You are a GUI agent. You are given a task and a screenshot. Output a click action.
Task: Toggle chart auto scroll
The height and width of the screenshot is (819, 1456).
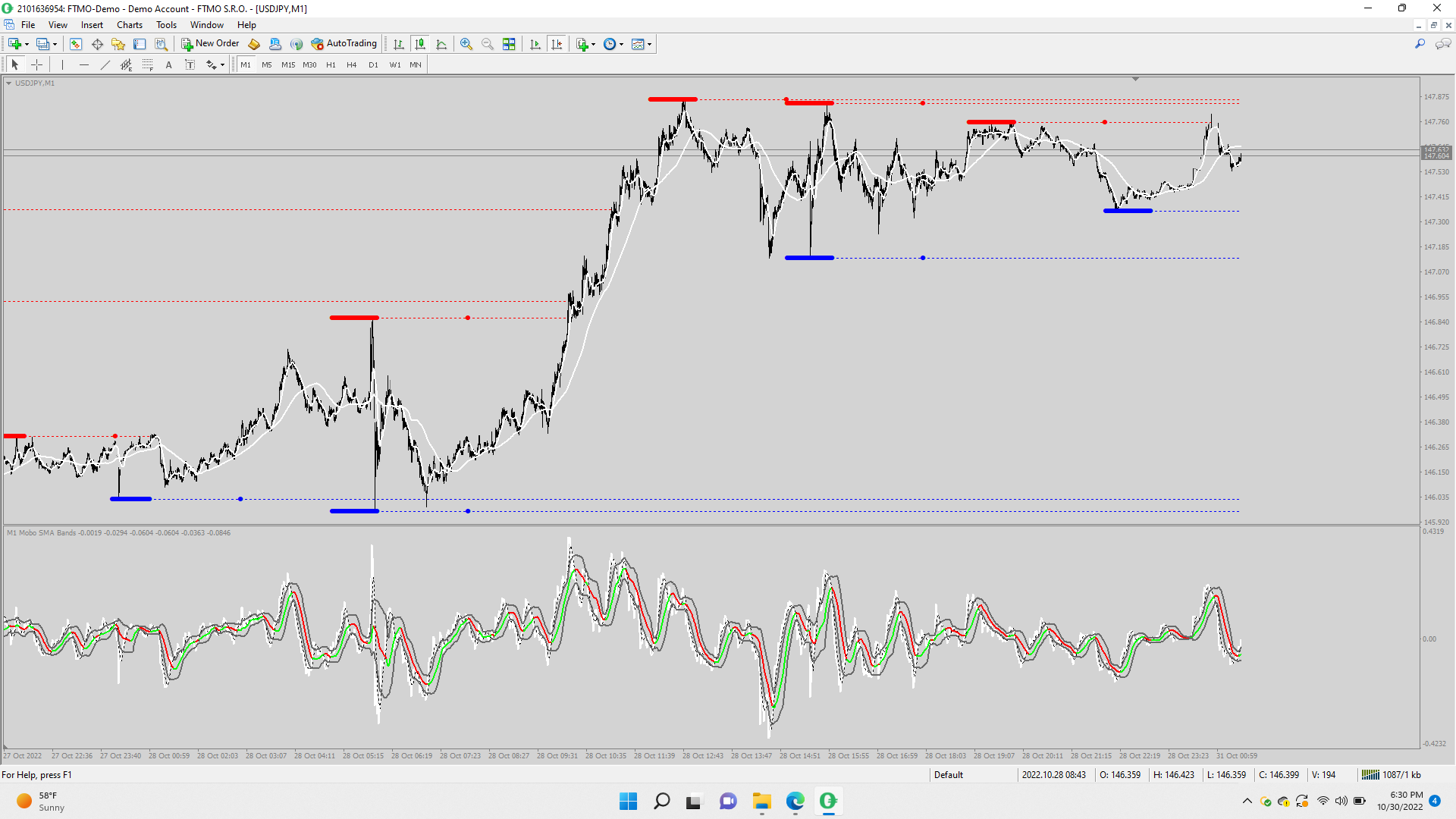coord(535,44)
